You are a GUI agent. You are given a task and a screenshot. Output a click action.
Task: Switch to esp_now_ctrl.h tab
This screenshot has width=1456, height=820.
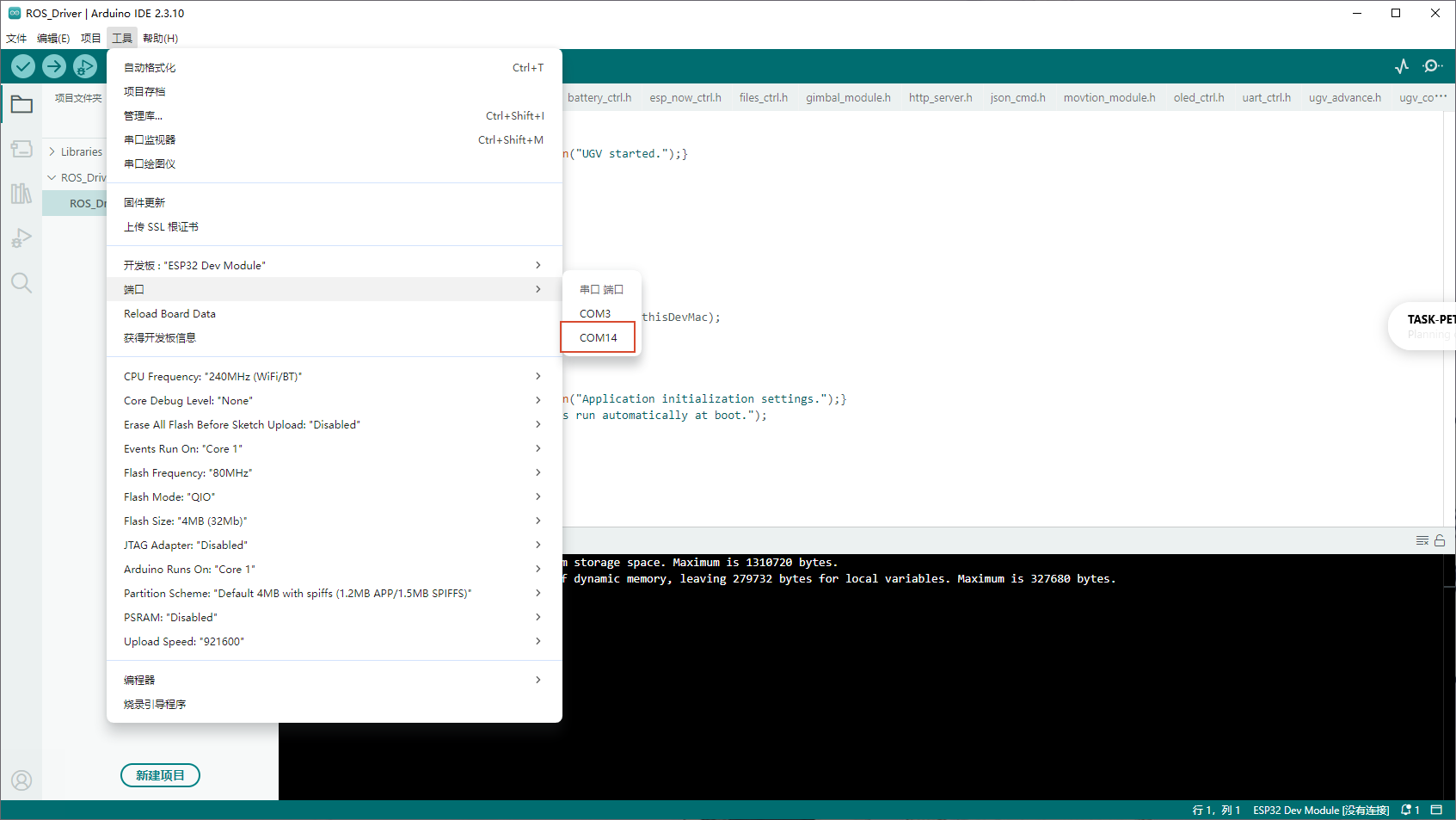[685, 97]
